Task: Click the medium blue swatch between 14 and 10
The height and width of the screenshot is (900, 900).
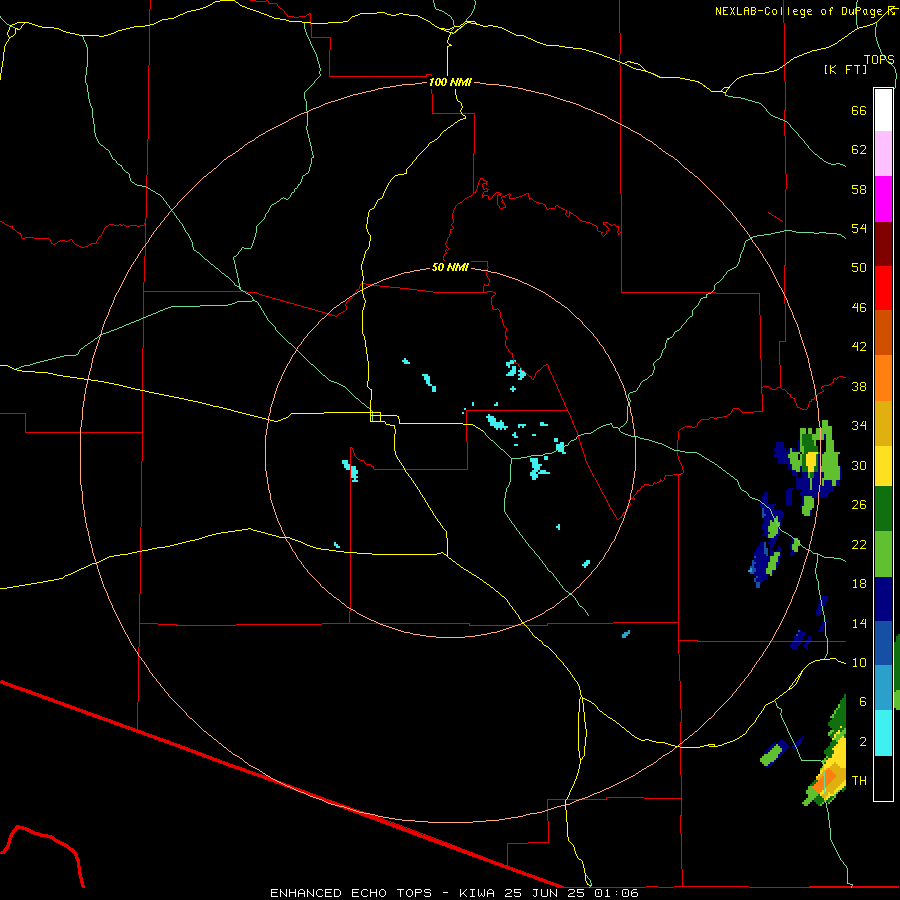Action: point(883,643)
